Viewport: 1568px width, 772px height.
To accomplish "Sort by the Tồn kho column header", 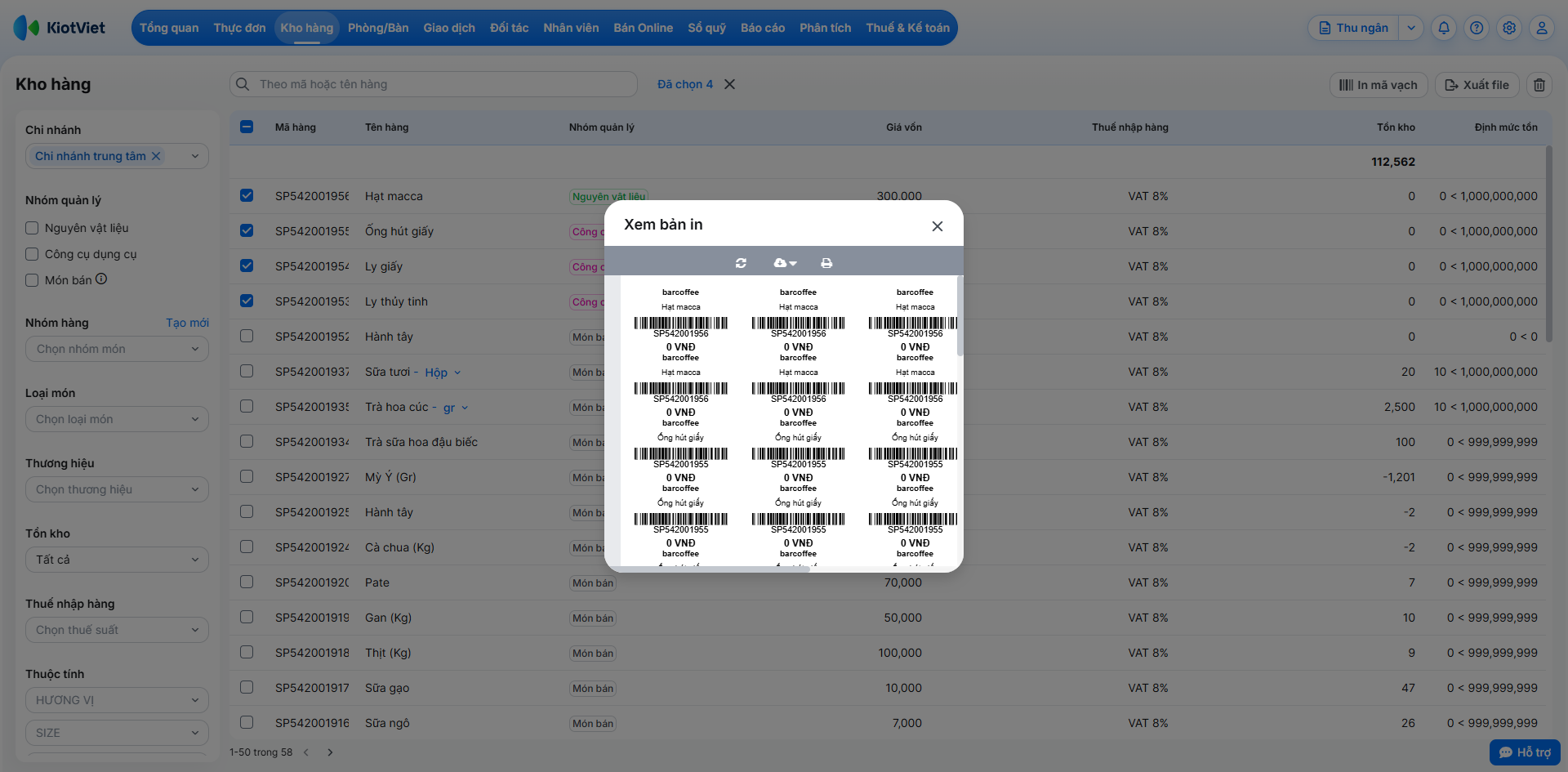I will (1396, 127).
